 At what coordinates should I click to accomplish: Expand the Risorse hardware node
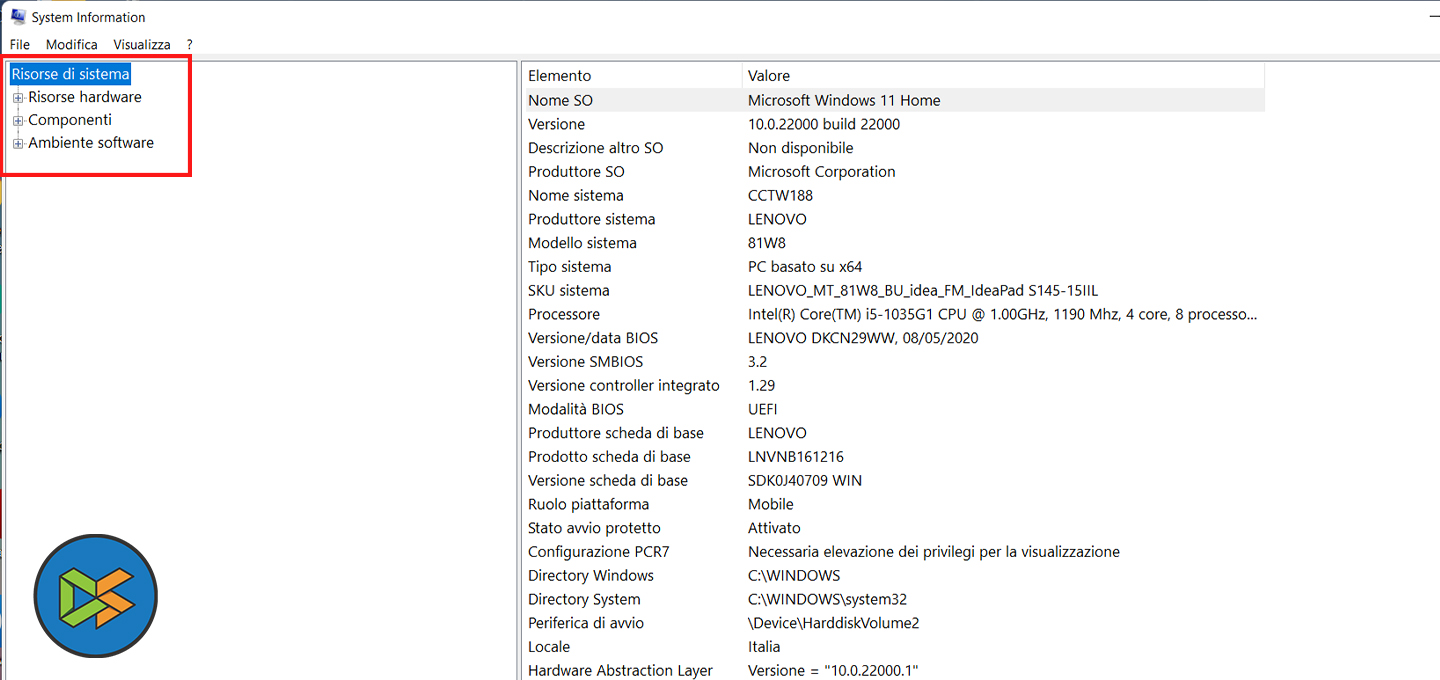18,98
